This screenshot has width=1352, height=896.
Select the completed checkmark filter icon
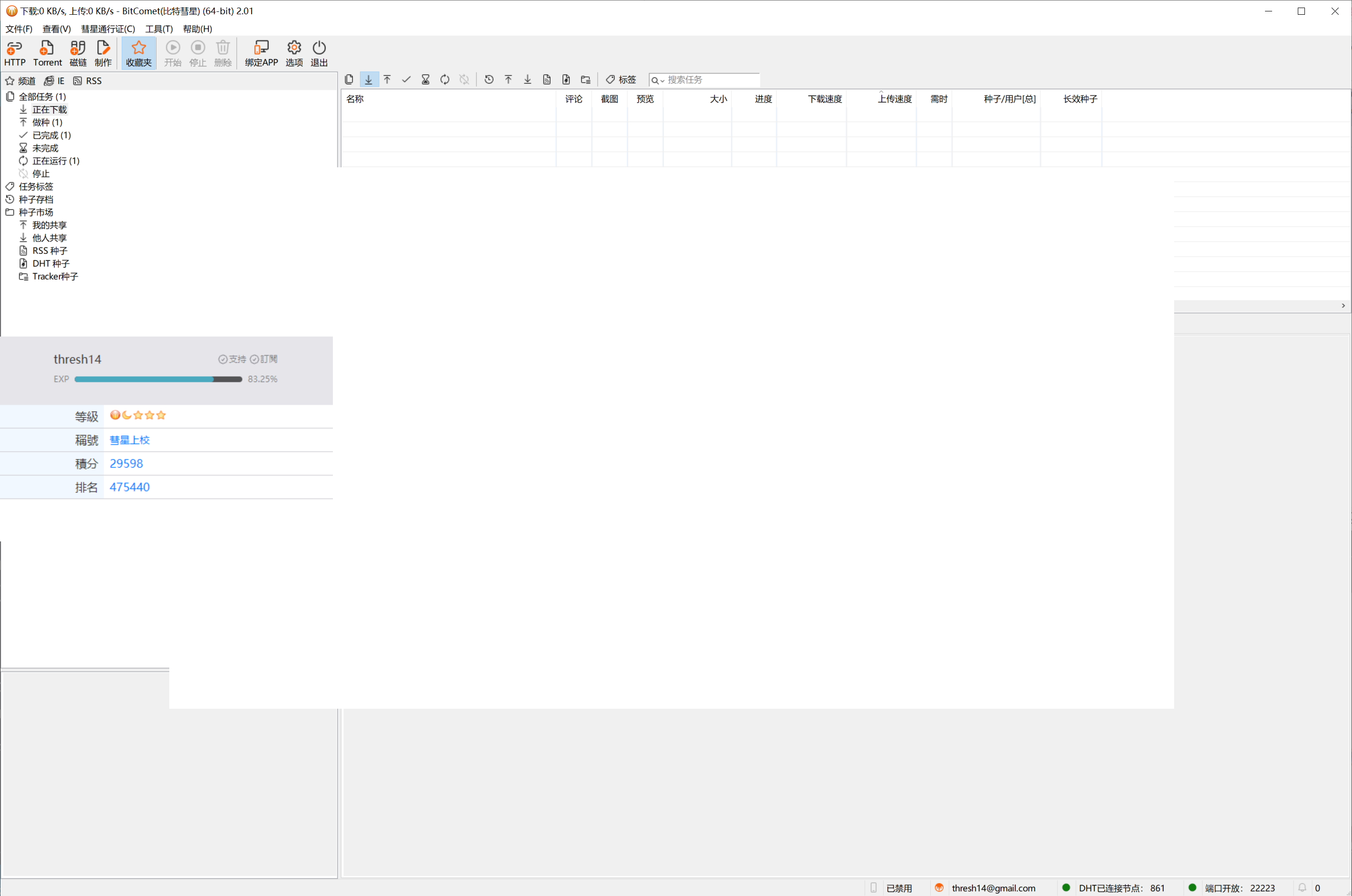point(407,79)
